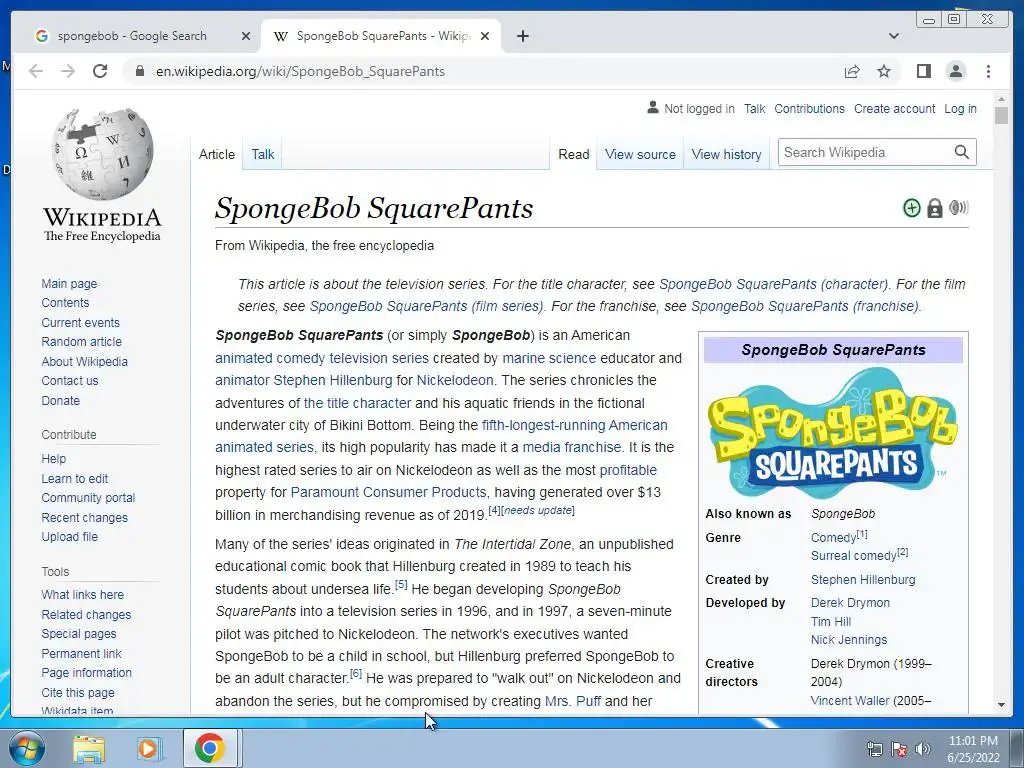Click the page scrollbar up arrow

coord(1001,99)
